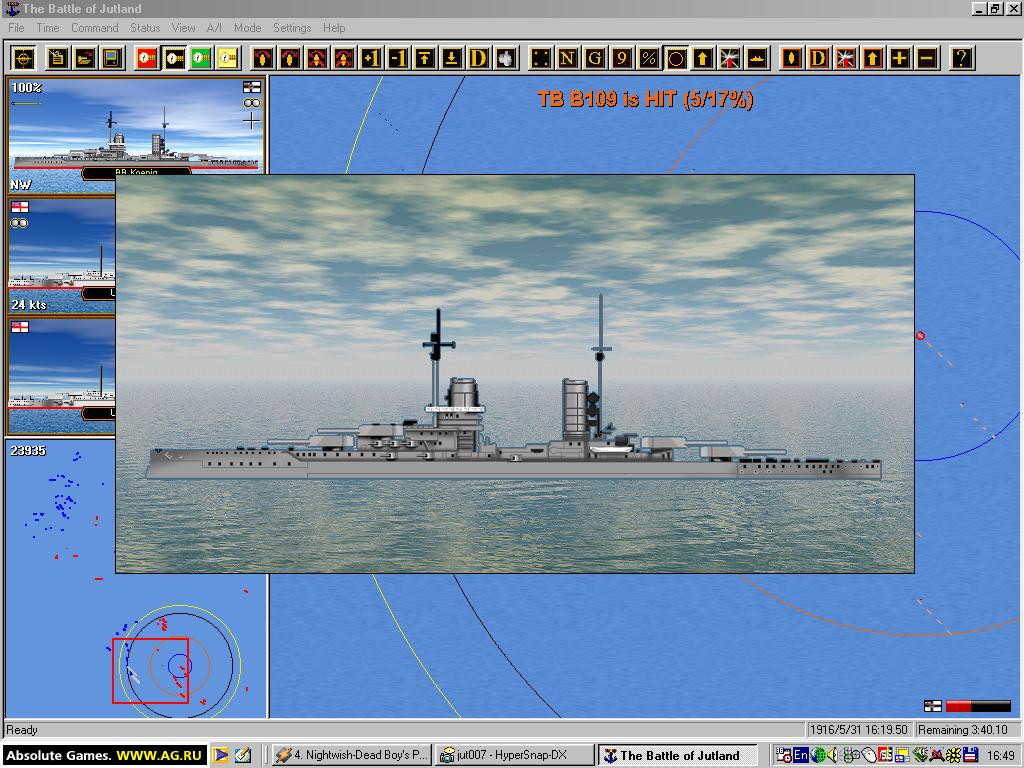Switch to jut007 - HyperSnap-DX taskbar button

[x=515, y=755]
